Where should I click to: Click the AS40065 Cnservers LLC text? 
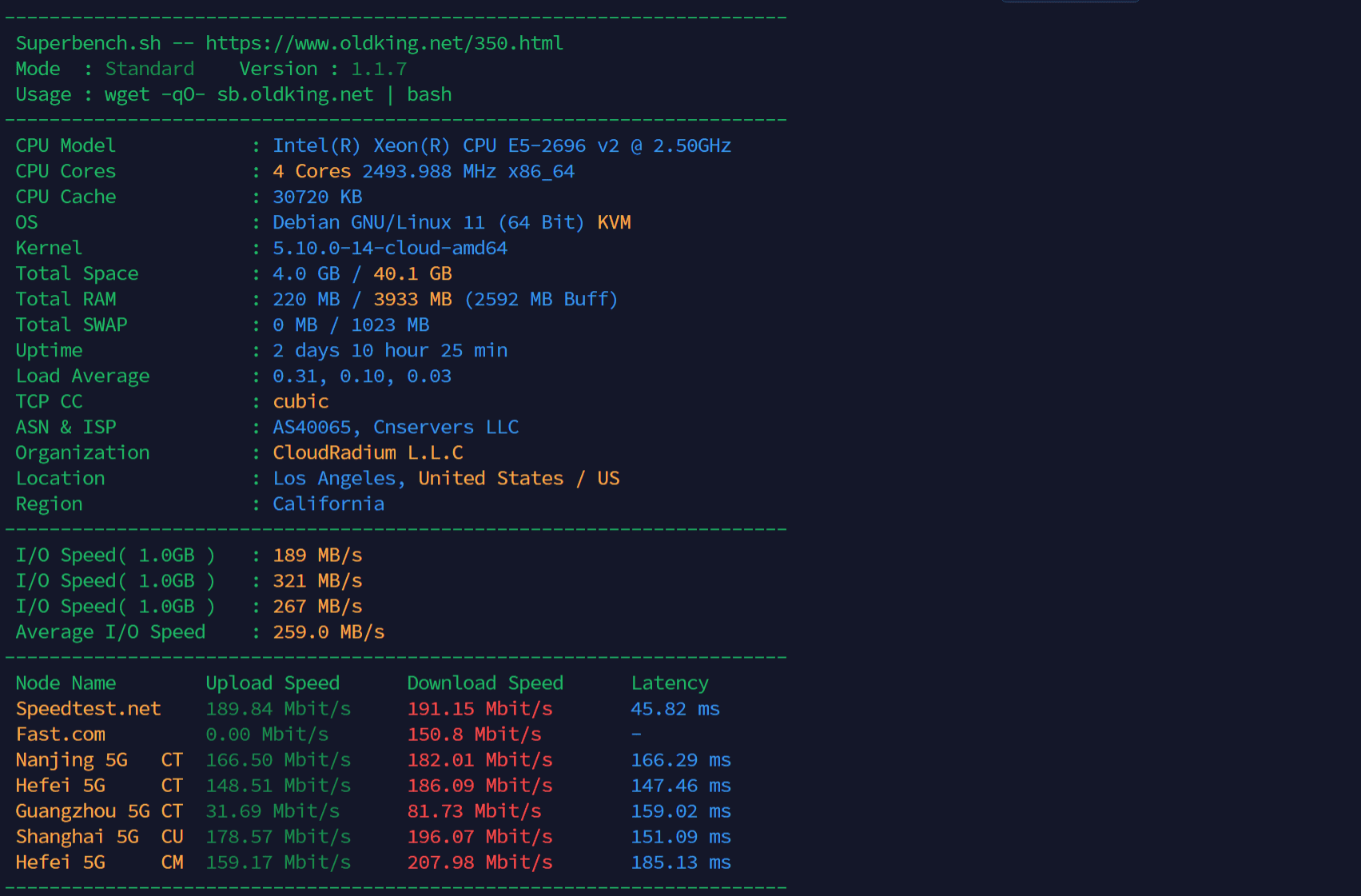(396, 427)
